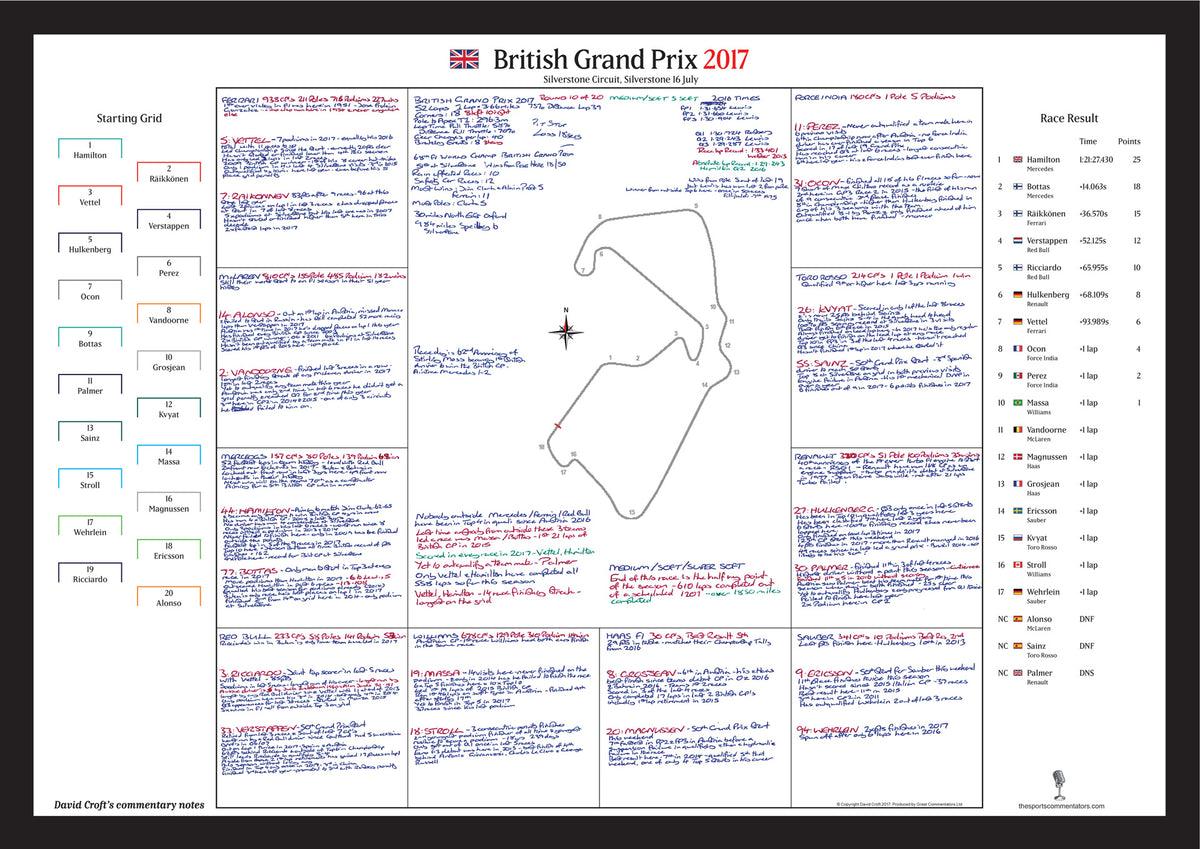Click the compass rose on the circuit map

click(566, 330)
